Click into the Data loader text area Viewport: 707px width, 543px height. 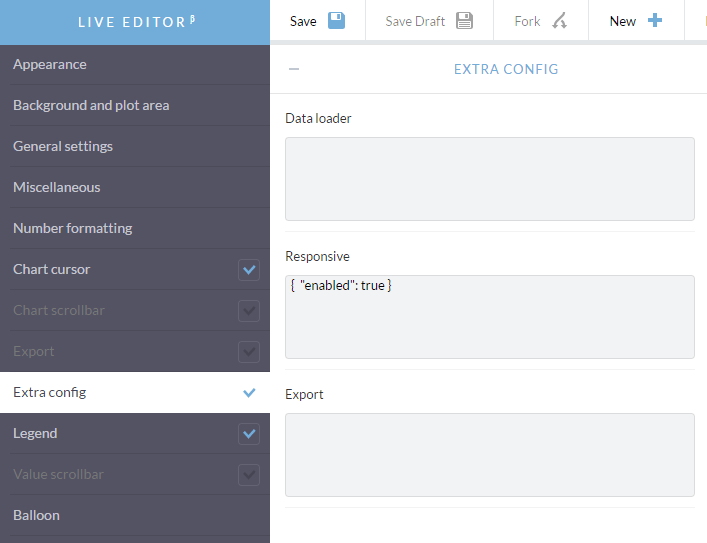[489, 179]
